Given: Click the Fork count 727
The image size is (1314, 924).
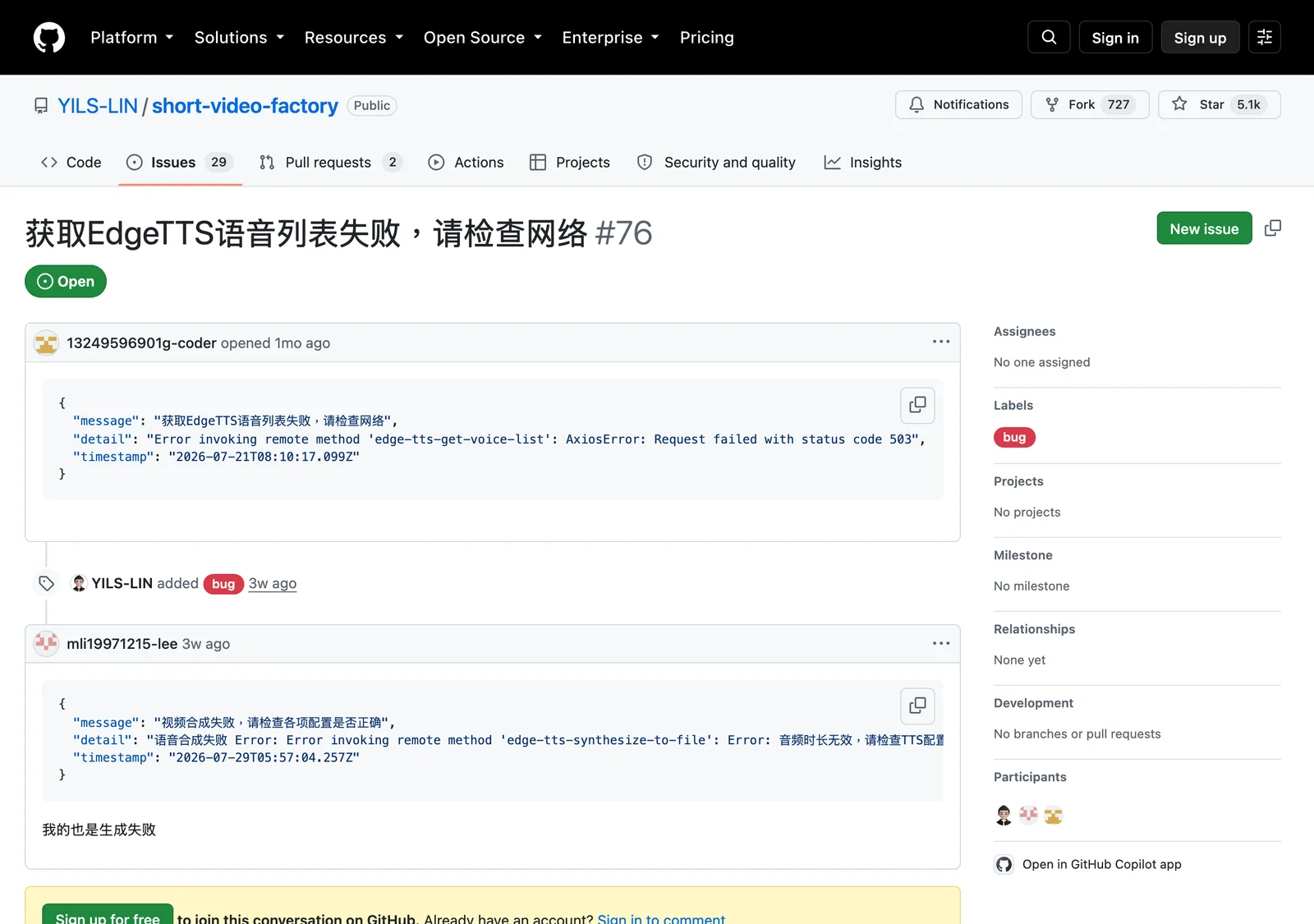Looking at the screenshot, I should [1119, 104].
